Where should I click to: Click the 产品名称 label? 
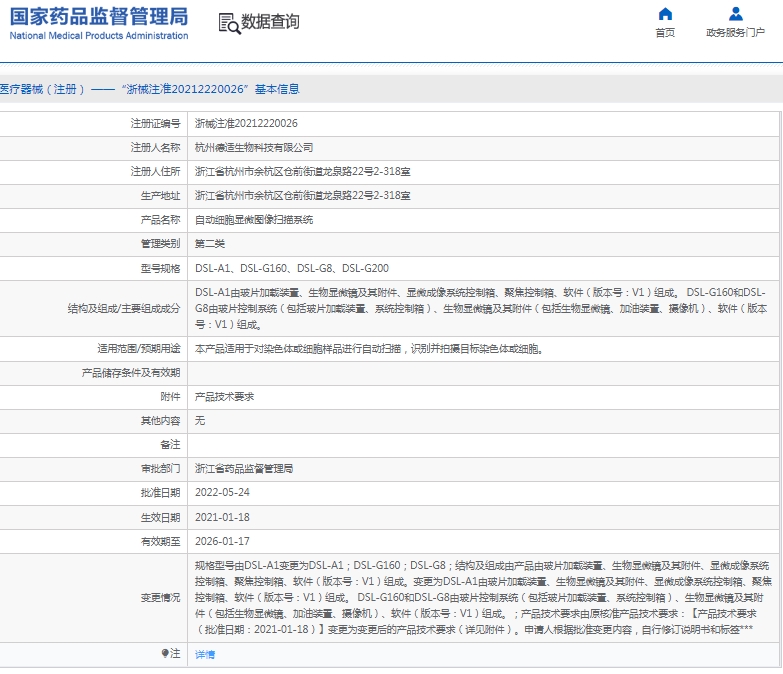[x=160, y=220]
